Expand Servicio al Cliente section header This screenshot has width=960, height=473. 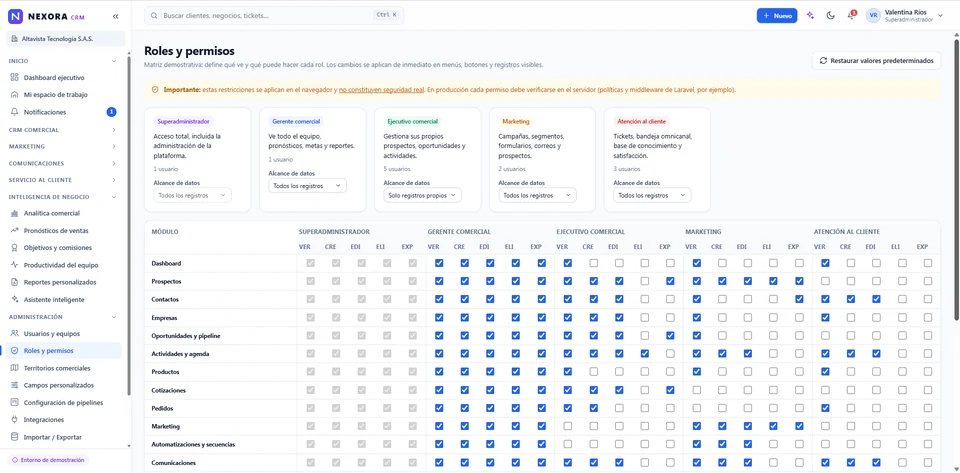[62, 180]
